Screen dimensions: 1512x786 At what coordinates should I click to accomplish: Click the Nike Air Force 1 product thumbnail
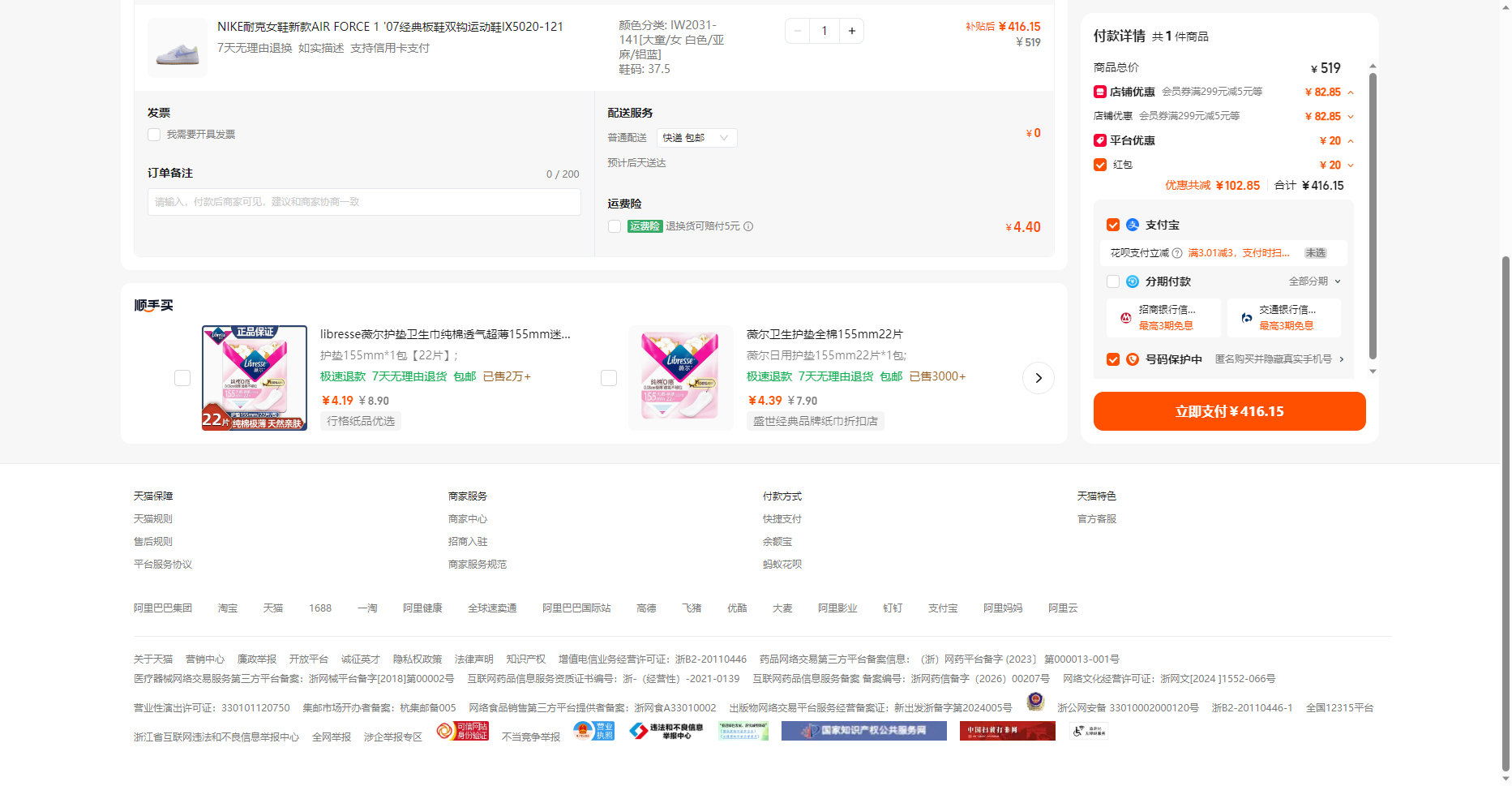[x=178, y=48]
